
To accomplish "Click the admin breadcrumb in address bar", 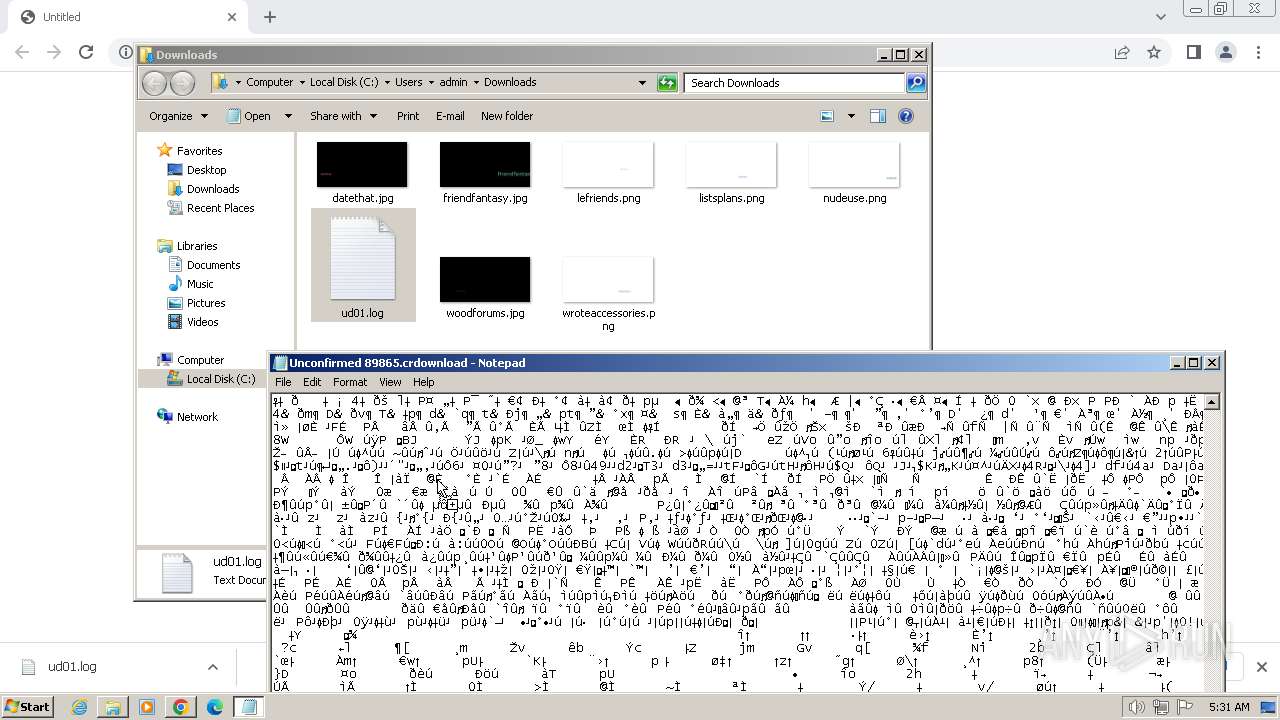I will click(453, 83).
